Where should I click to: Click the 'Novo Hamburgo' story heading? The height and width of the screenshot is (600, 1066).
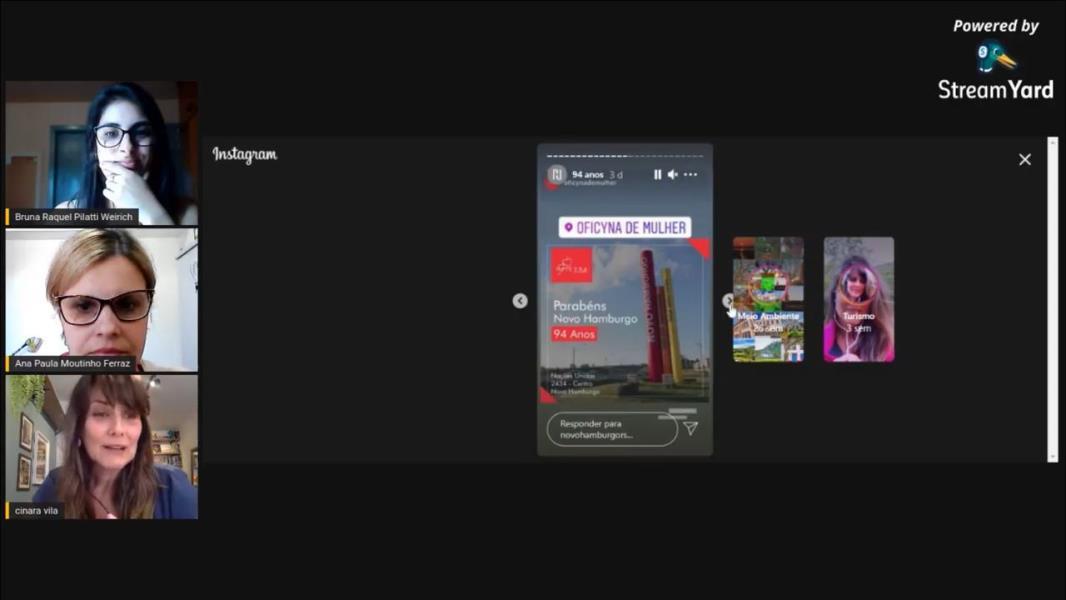pyautogui.click(x=595, y=319)
